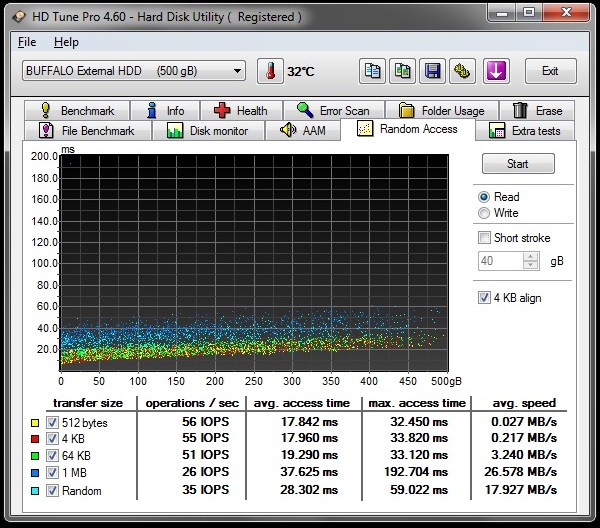Increase the short stroke gB spinner value
Screen dimensions: 600x528
pos(531,256)
